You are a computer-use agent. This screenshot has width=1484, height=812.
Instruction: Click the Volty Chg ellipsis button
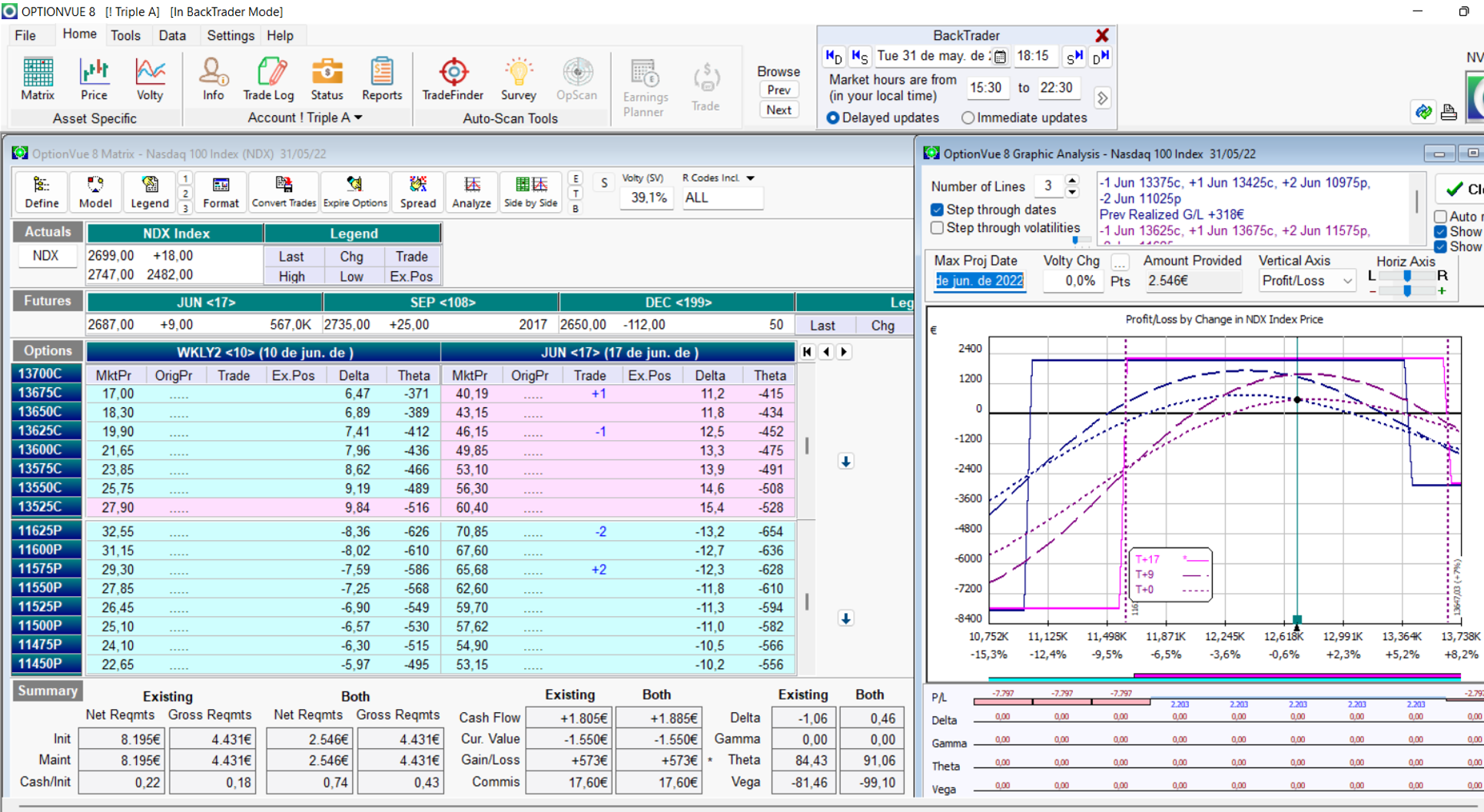click(x=1120, y=263)
